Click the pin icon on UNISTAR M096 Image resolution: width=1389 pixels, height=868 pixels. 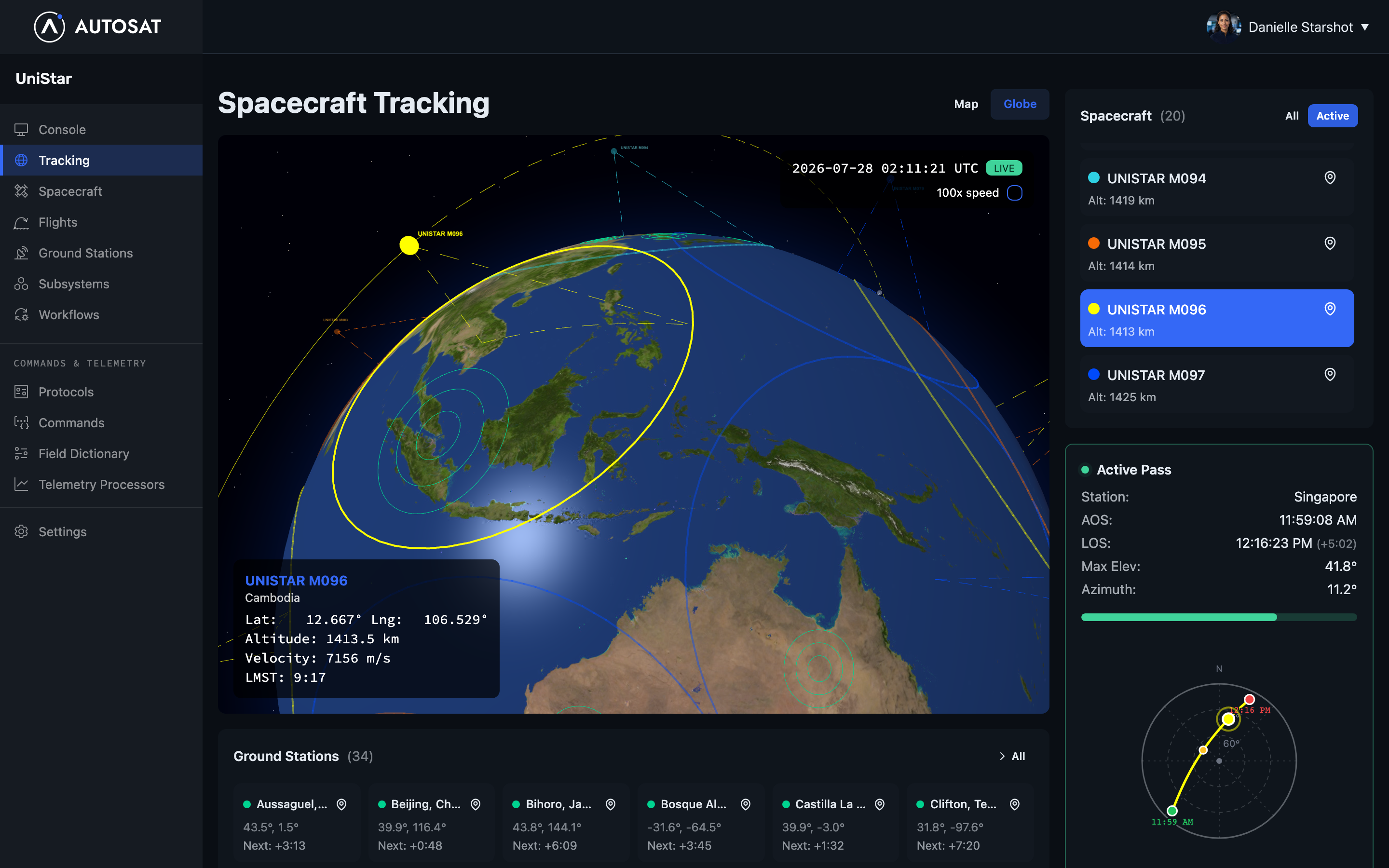tap(1329, 309)
